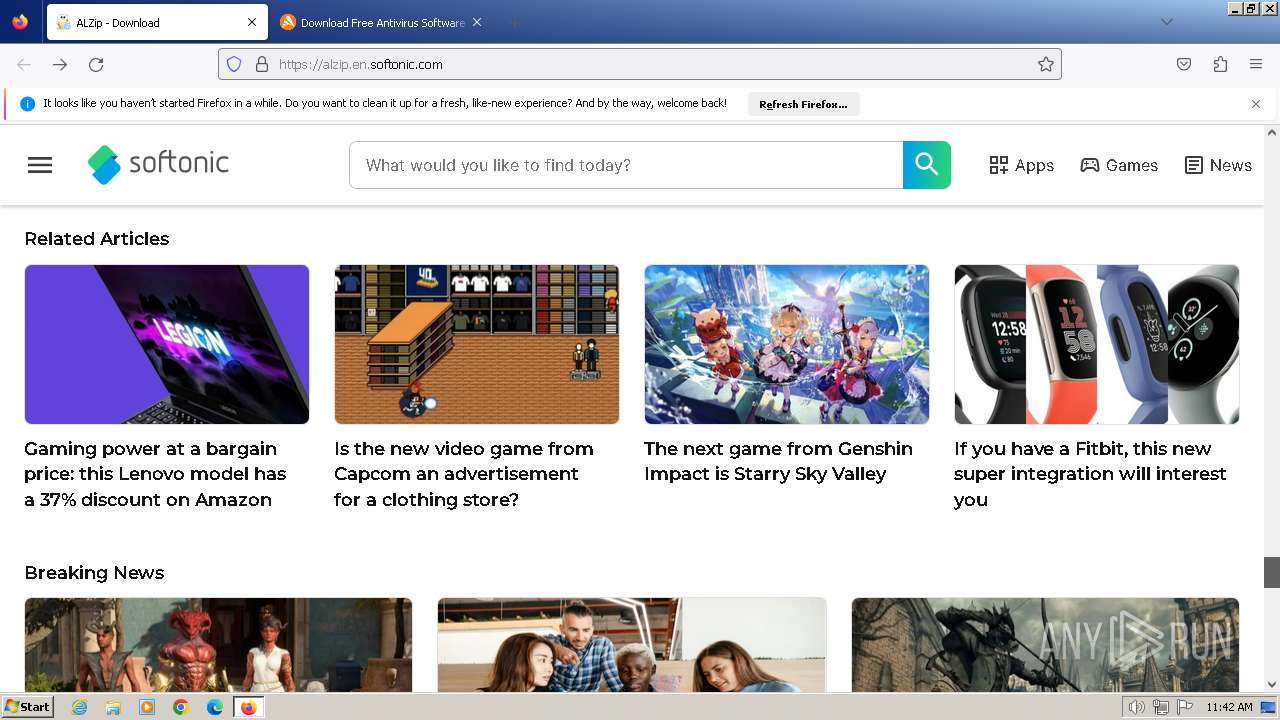Viewport: 1280px width, 720px height.
Task: Open the Windows Start menu
Action: [27, 707]
